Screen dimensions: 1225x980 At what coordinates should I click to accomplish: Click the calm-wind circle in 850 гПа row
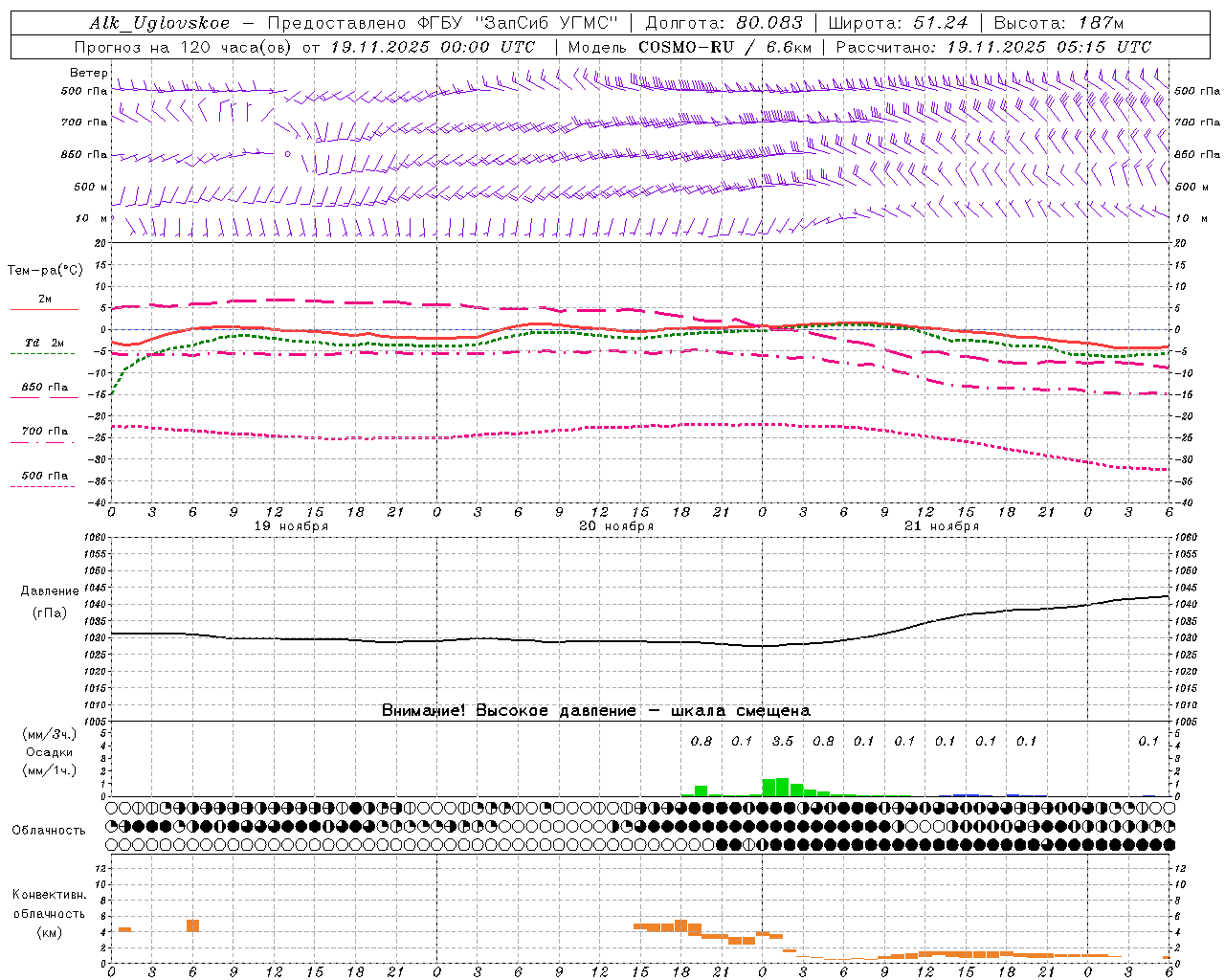click(x=287, y=153)
